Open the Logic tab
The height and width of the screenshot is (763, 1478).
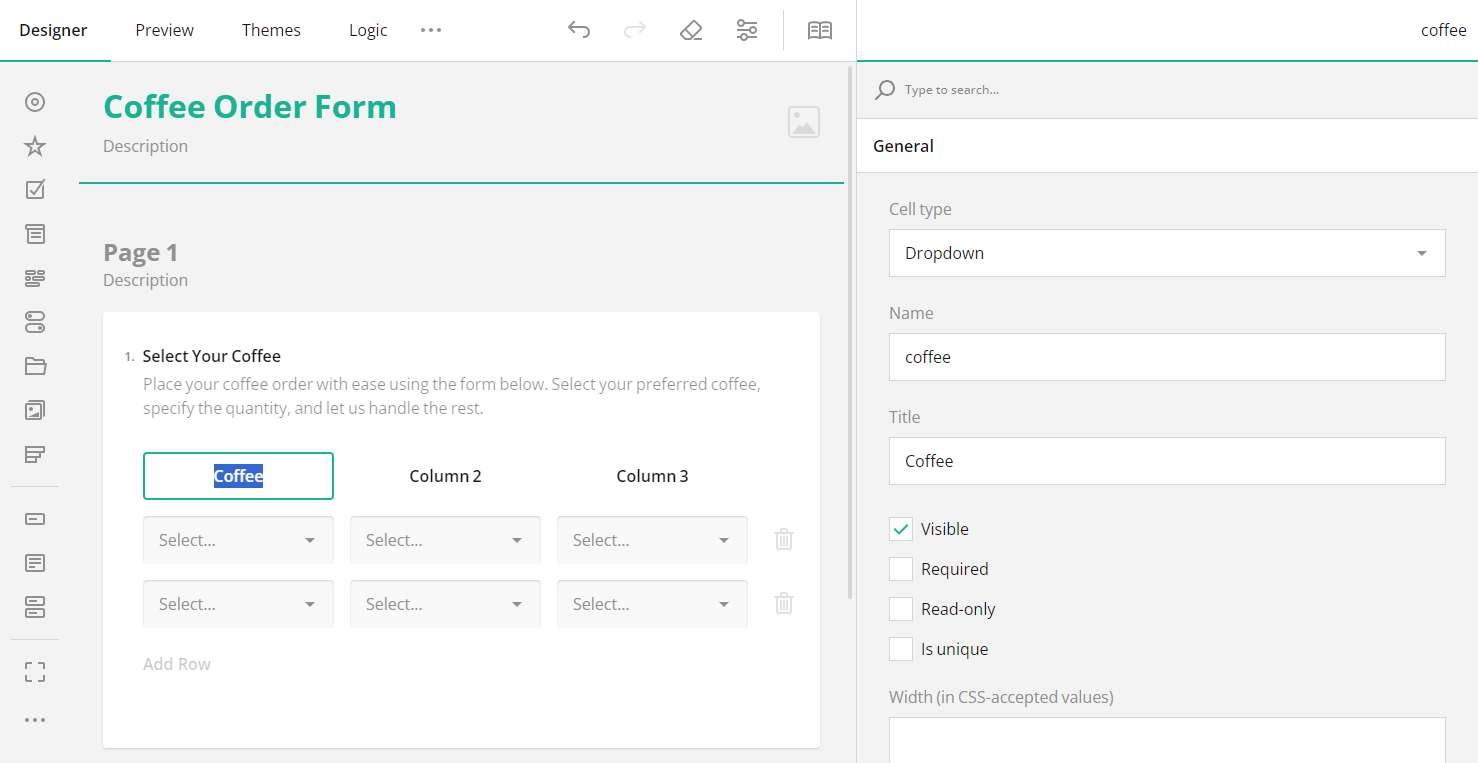pyautogui.click(x=367, y=30)
